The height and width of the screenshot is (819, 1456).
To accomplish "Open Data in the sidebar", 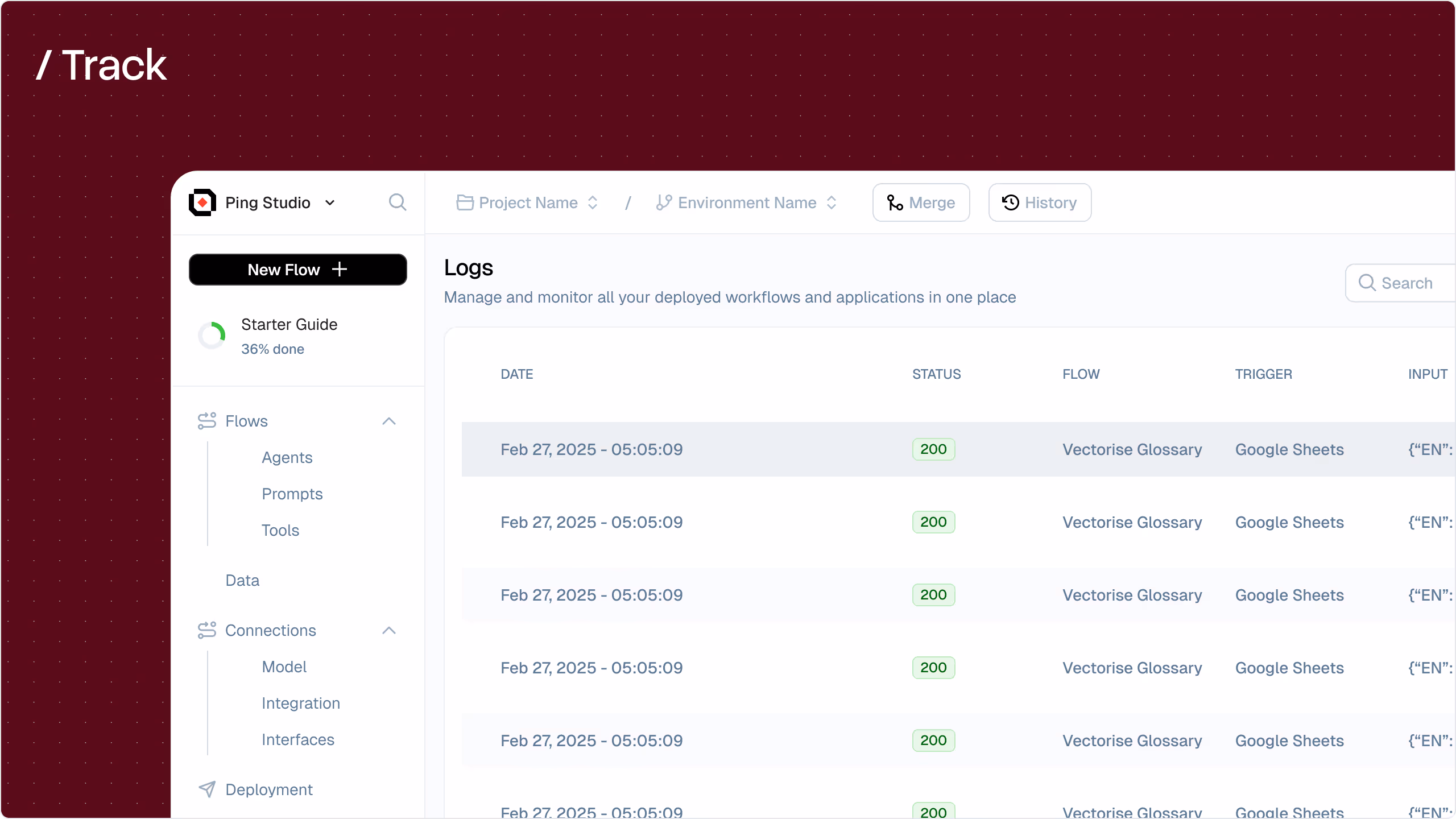I will [x=242, y=581].
